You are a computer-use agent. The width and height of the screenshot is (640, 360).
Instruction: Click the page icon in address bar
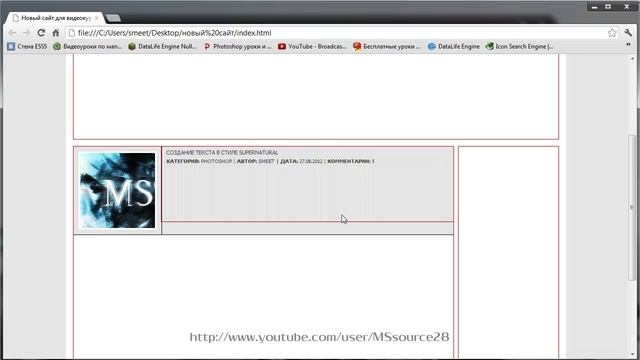pos(72,33)
